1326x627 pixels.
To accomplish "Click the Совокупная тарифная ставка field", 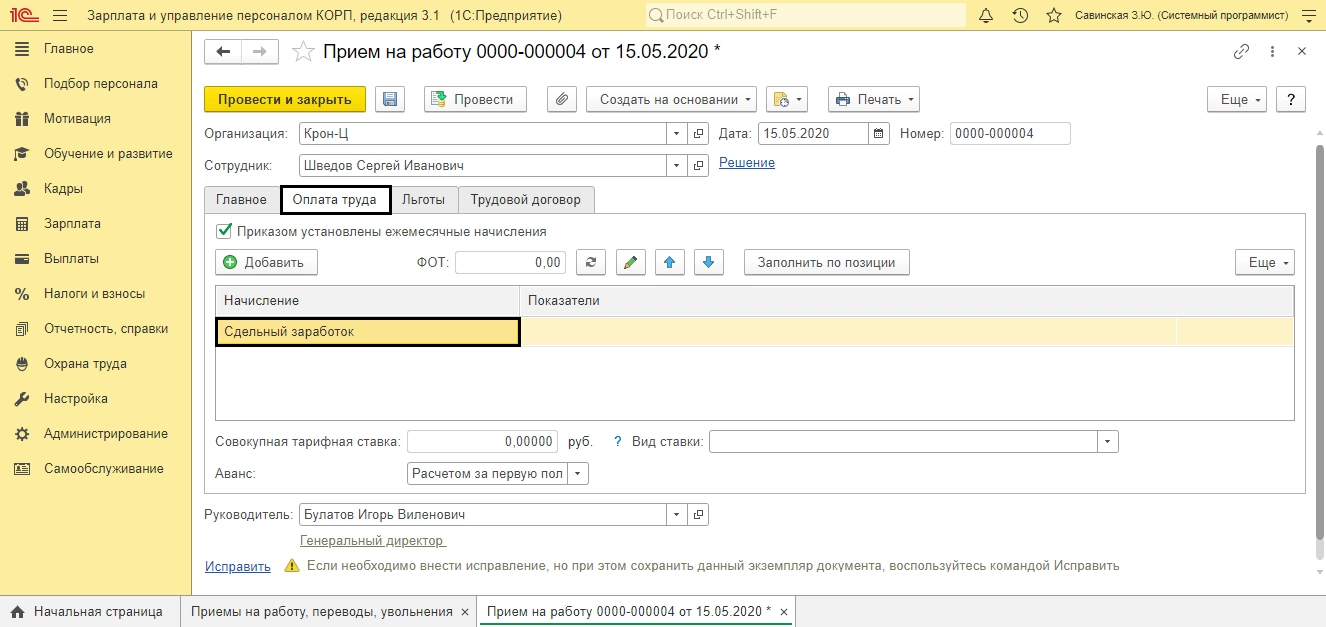I will (482, 442).
